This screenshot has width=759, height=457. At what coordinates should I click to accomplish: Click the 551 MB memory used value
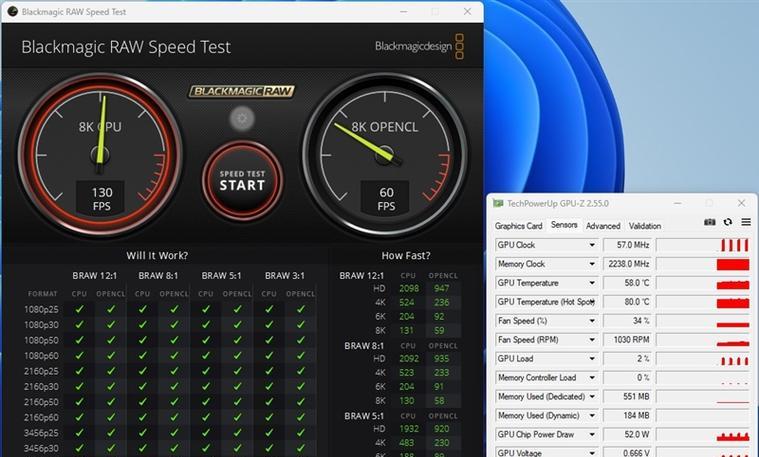(x=628, y=396)
